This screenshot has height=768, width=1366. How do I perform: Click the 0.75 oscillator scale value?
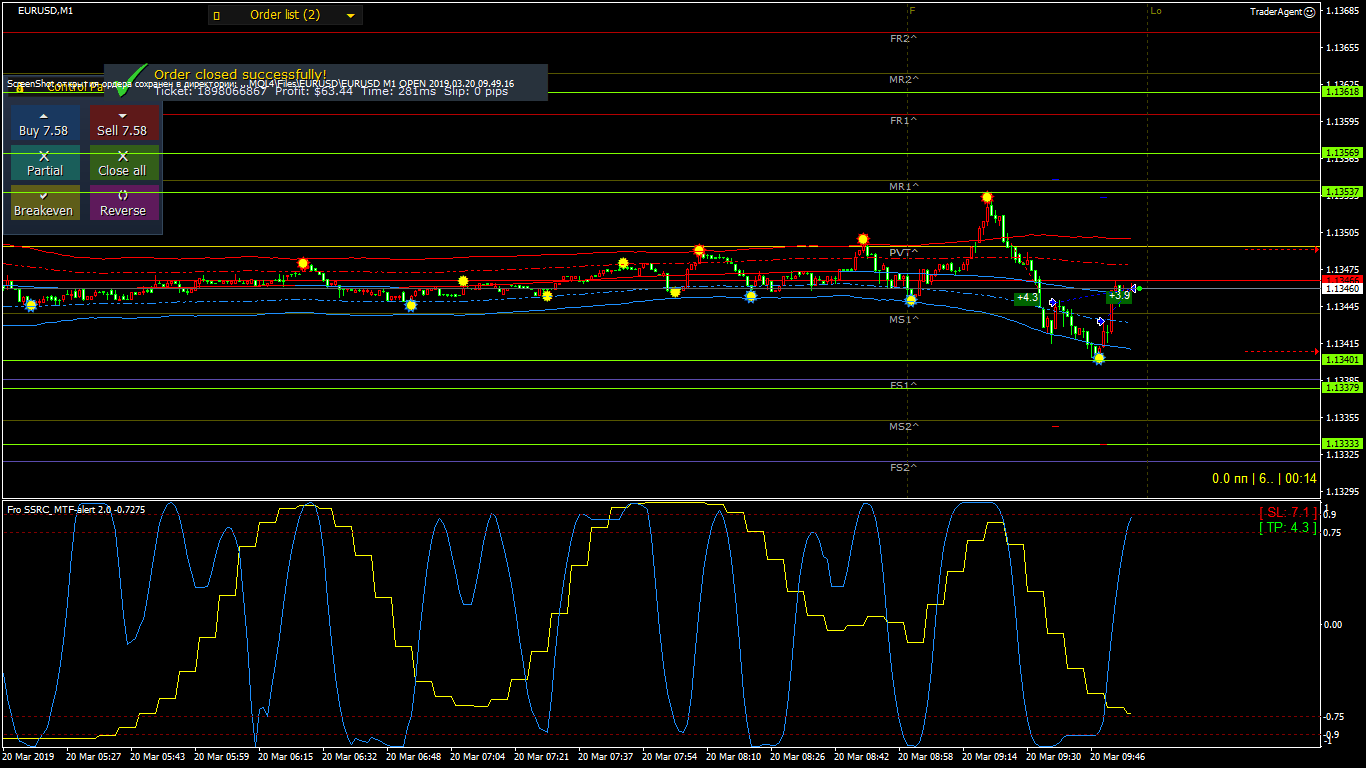[x=1333, y=533]
